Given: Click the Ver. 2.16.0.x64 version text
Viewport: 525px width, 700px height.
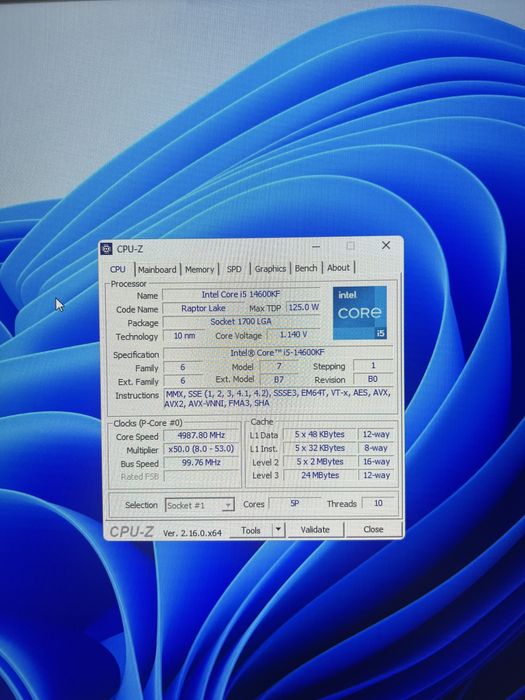Looking at the screenshot, I should pos(192,533).
